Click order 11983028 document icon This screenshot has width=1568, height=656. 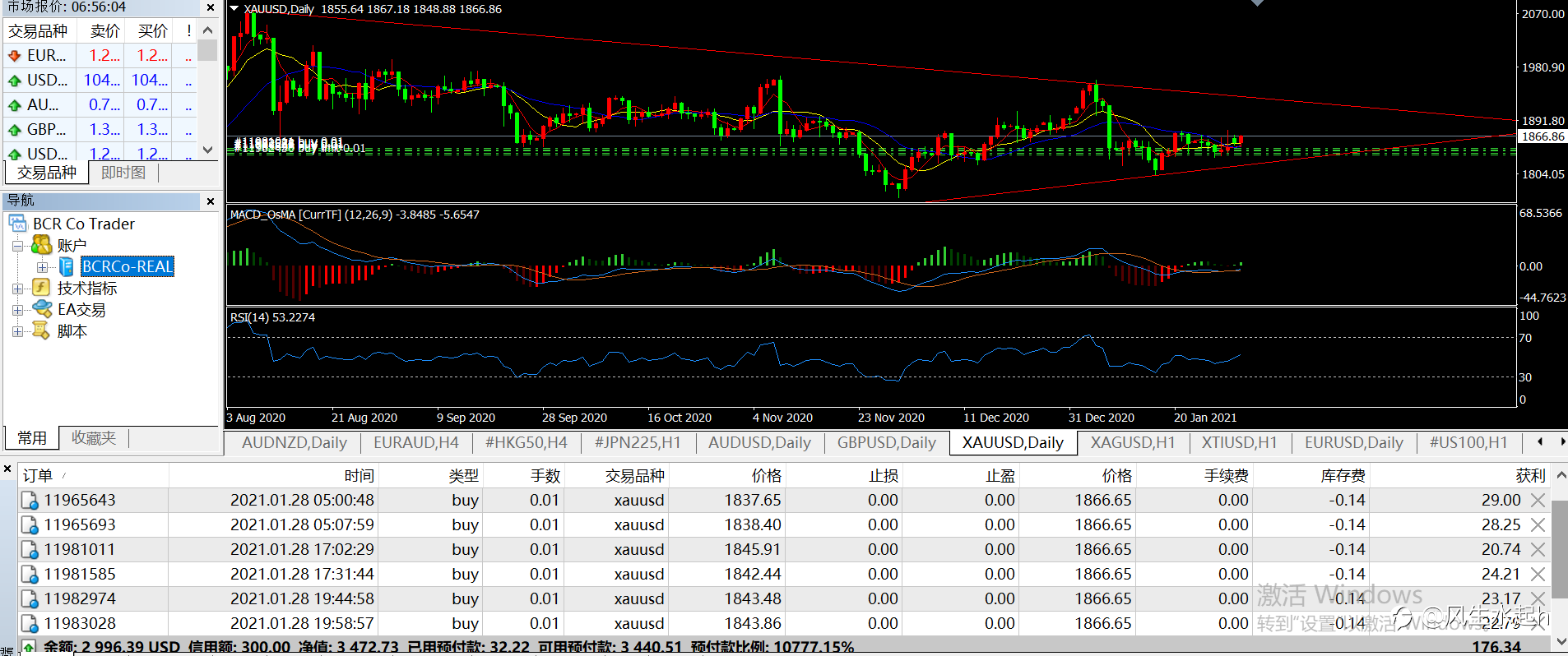click(30, 624)
